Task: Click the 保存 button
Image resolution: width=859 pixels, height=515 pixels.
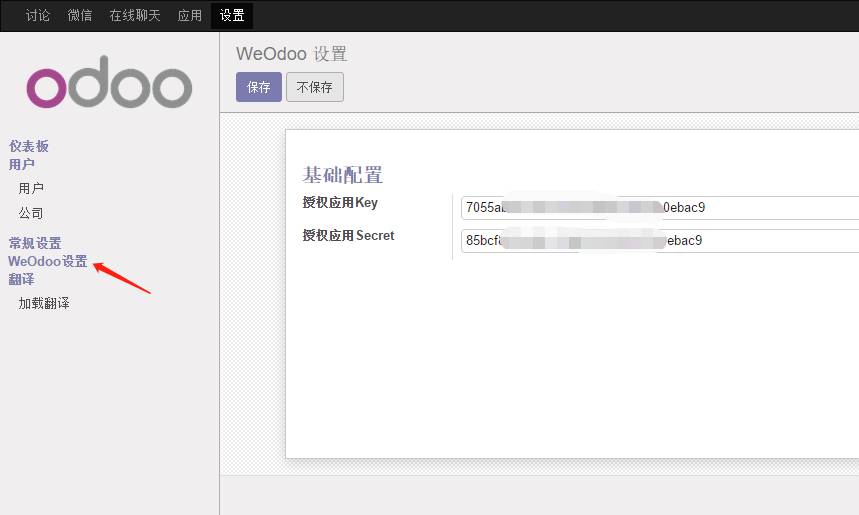Action: point(259,87)
